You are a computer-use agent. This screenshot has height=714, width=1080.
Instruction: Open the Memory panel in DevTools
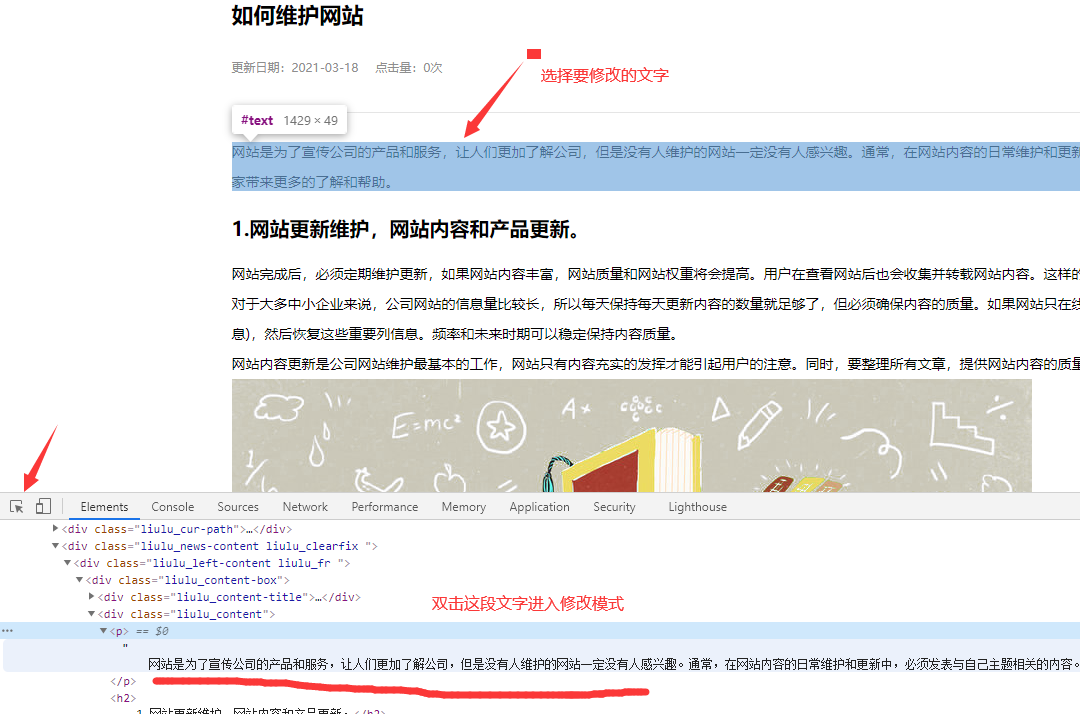click(x=463, y=506)
